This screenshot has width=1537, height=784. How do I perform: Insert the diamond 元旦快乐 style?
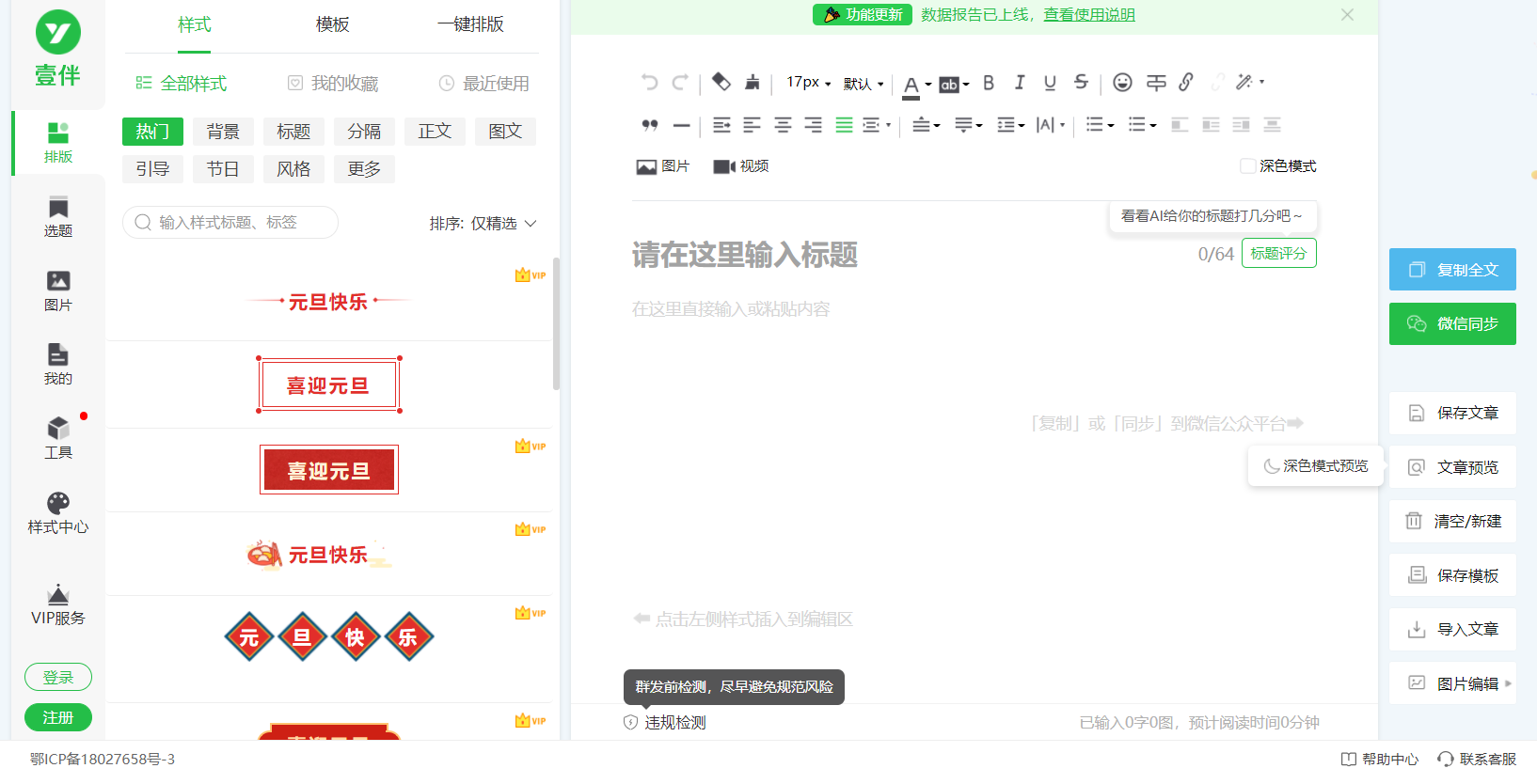tap(329, 637)
